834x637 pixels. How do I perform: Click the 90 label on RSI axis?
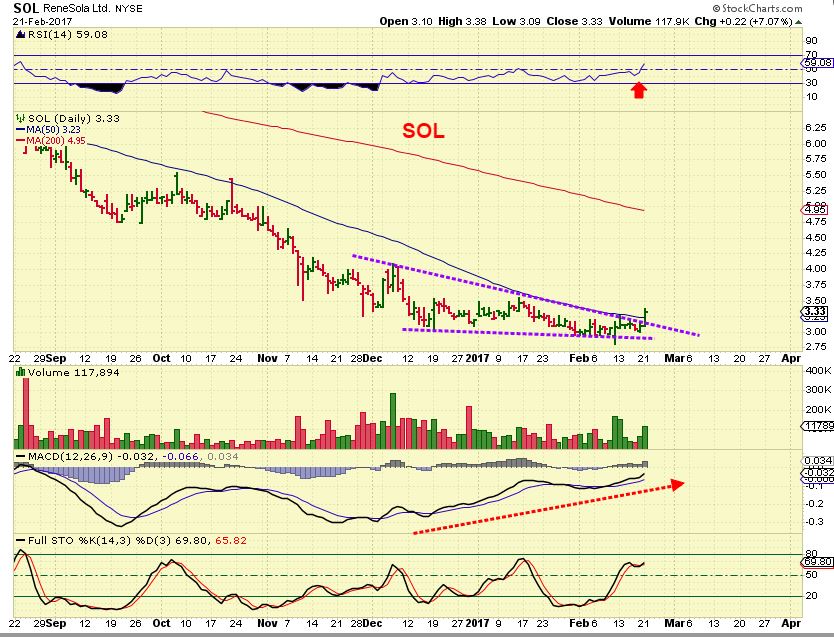(x=811, y=41)
